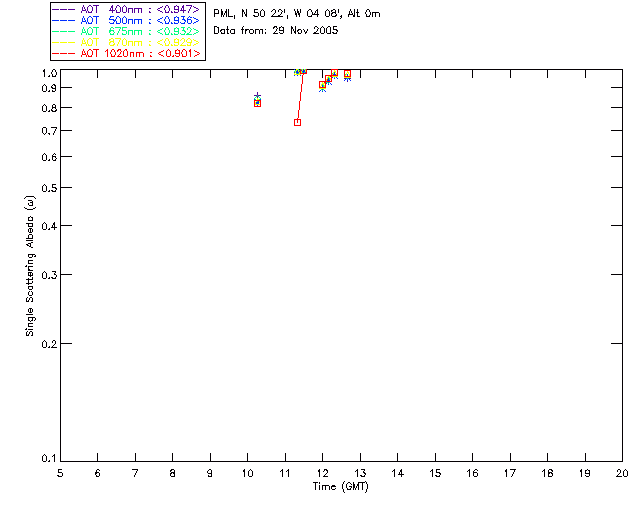Click the lone red square marker near 0.73
This screenshot has width=640, height=512.
pyautogui.click(x=298, y=122)
